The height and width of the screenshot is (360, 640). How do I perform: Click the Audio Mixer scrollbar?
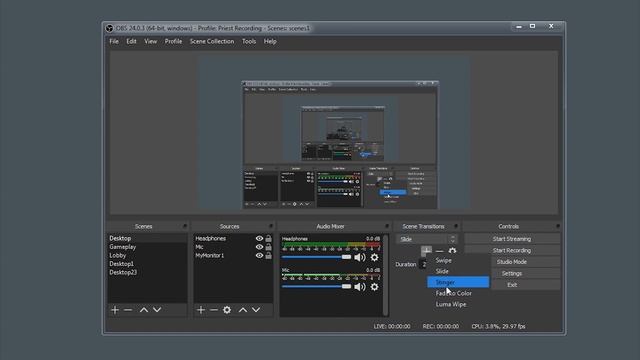click(385, 275)
